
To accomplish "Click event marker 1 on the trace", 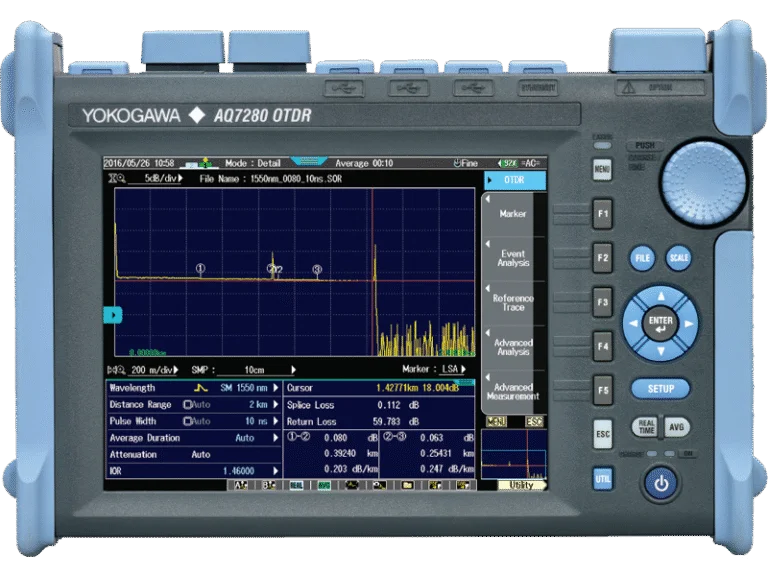I will (x=200, y=268).
